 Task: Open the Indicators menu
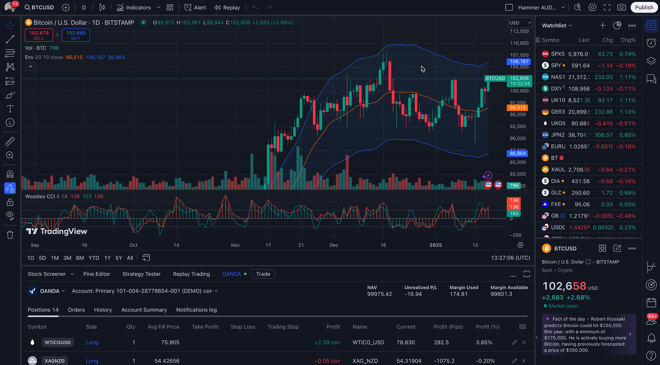tap(134, 8)
